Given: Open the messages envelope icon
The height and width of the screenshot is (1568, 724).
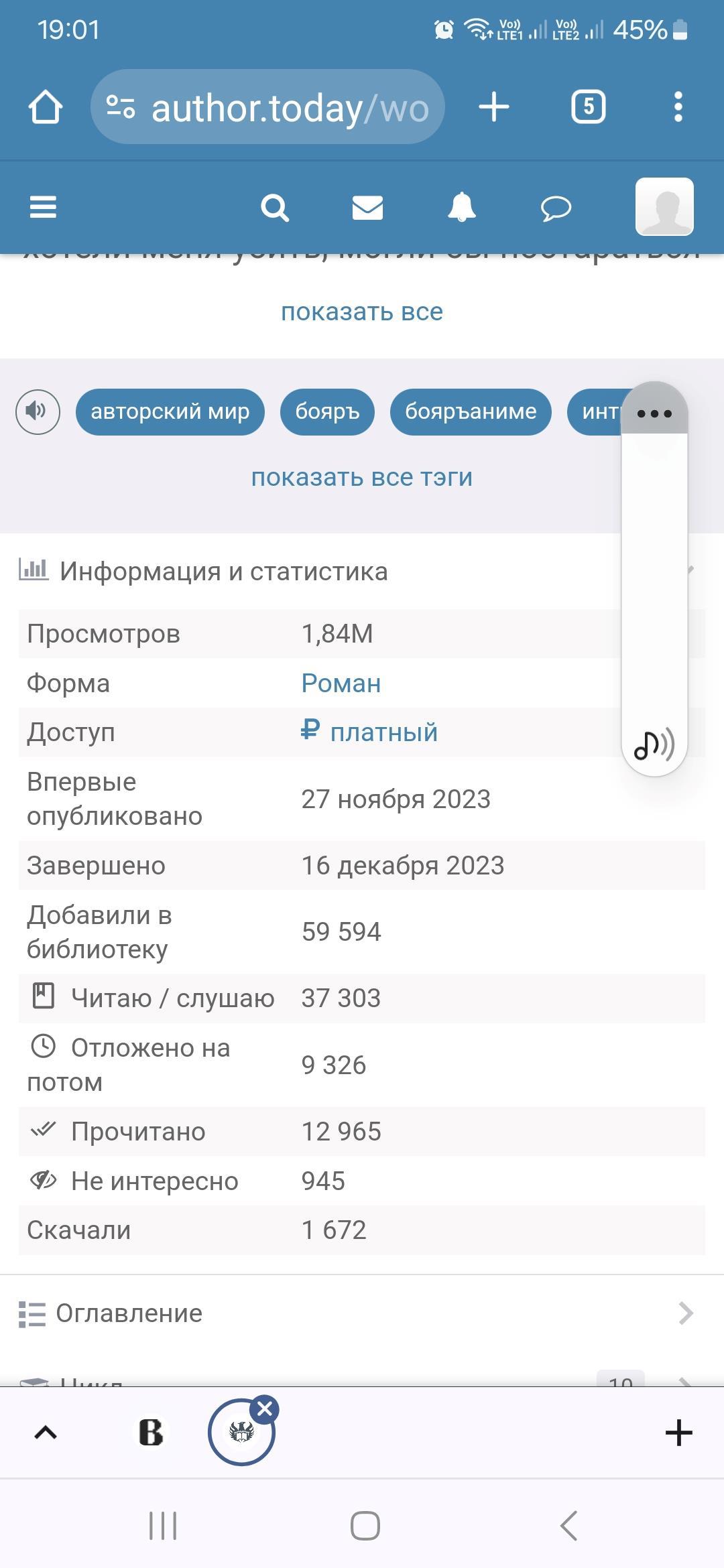Looking at the screenshot, I should click(x=367, y=208).
